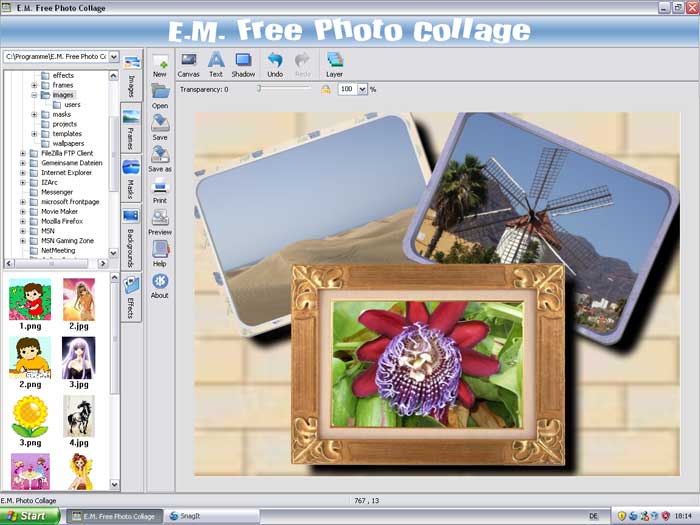Open the Windows Start button

[29, 516]
